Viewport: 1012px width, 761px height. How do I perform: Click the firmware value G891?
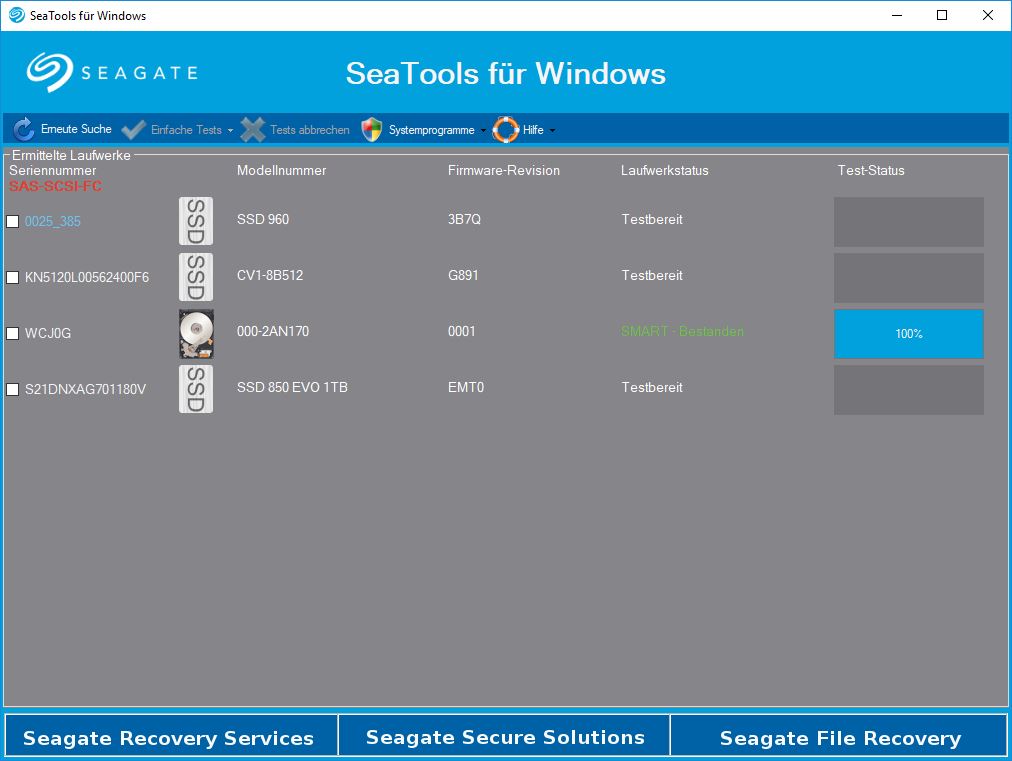click(x=463, y=275)
